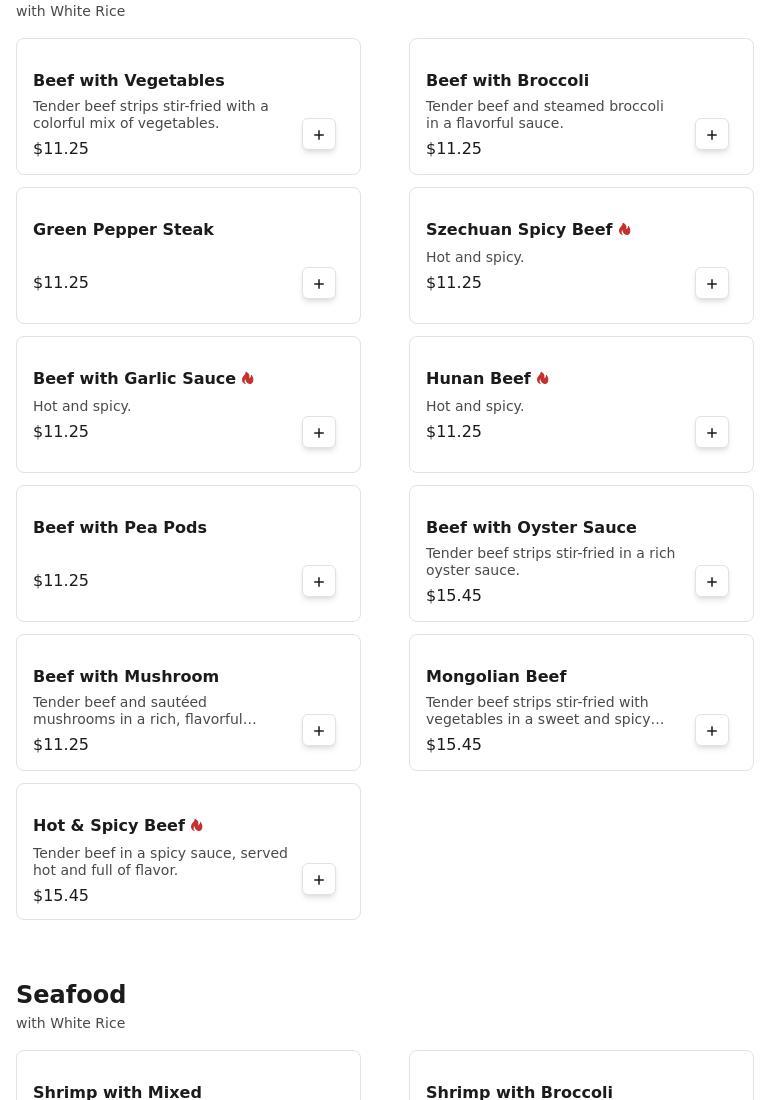Screen dimensions: 770x1100
Task: Click plus button for Green Pepper Steak
Action: coord(319,284)
